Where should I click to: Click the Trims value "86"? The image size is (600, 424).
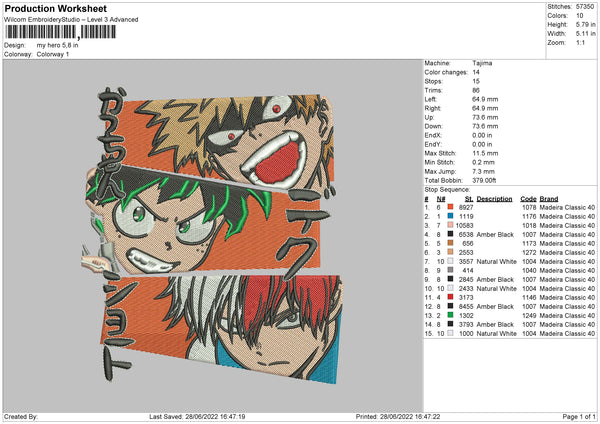476,90
